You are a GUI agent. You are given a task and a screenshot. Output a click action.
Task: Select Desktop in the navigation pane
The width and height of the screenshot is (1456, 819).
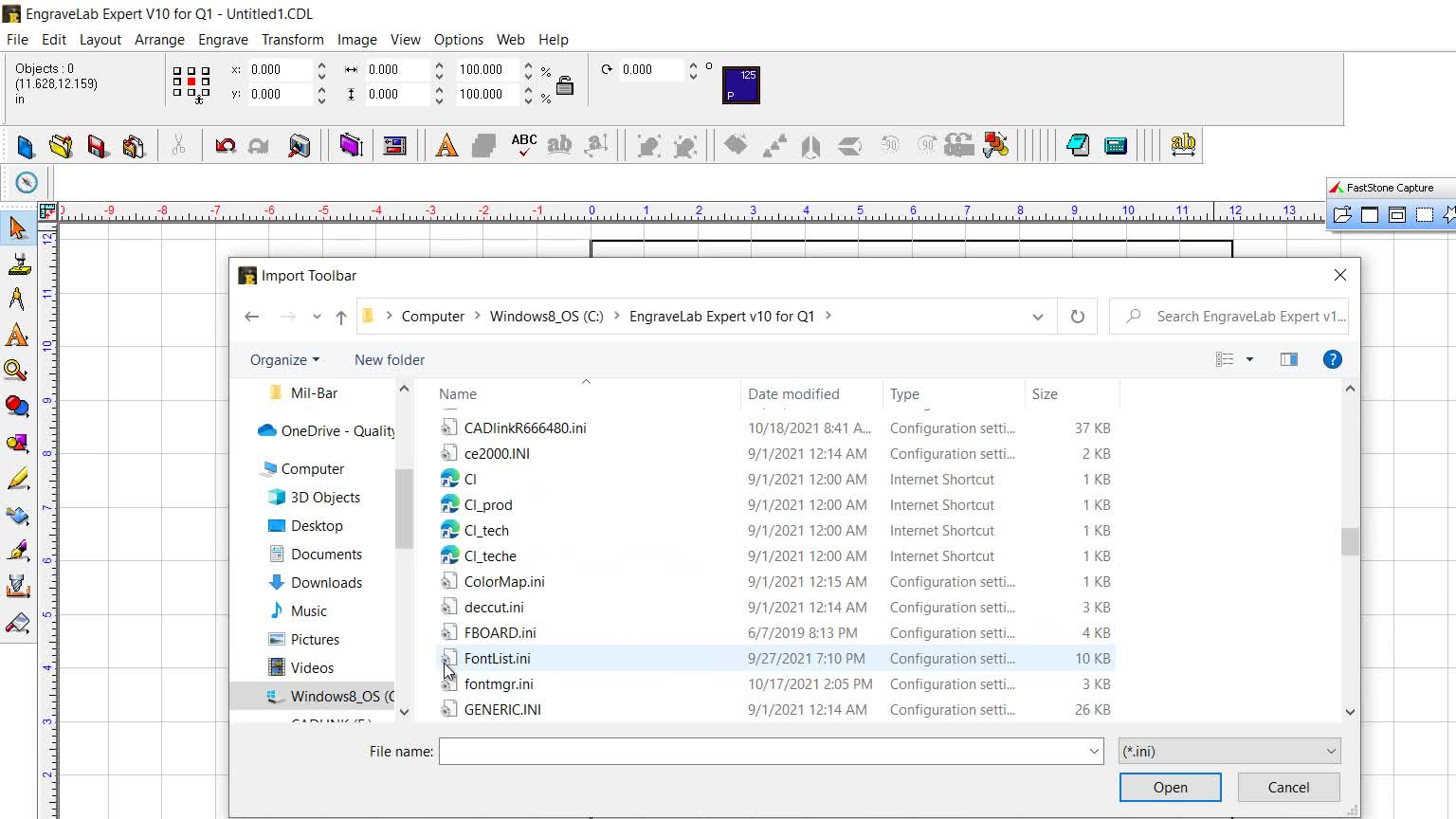click(317, 526)
